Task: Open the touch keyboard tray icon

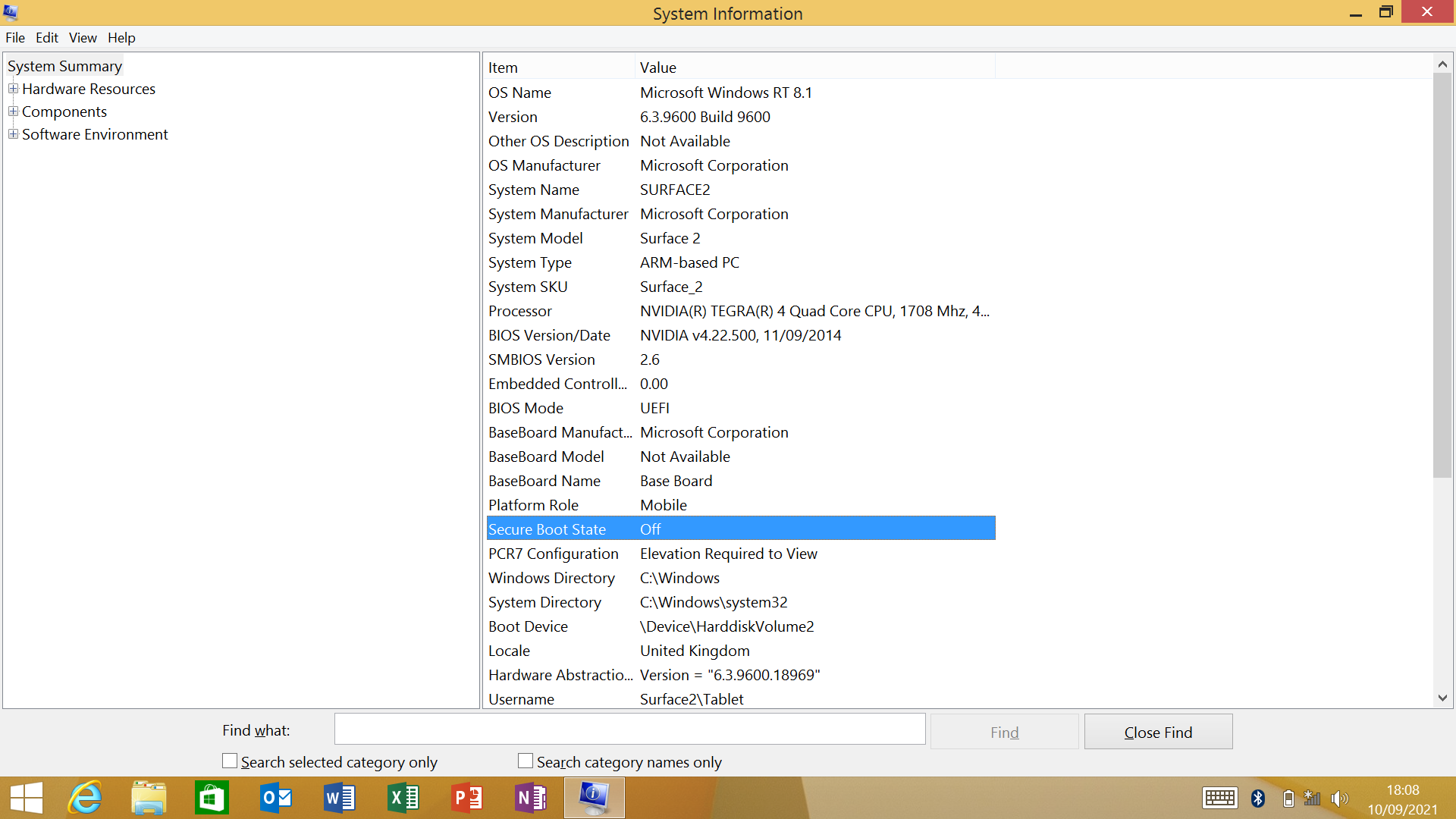Action: tap(1219, 798)
